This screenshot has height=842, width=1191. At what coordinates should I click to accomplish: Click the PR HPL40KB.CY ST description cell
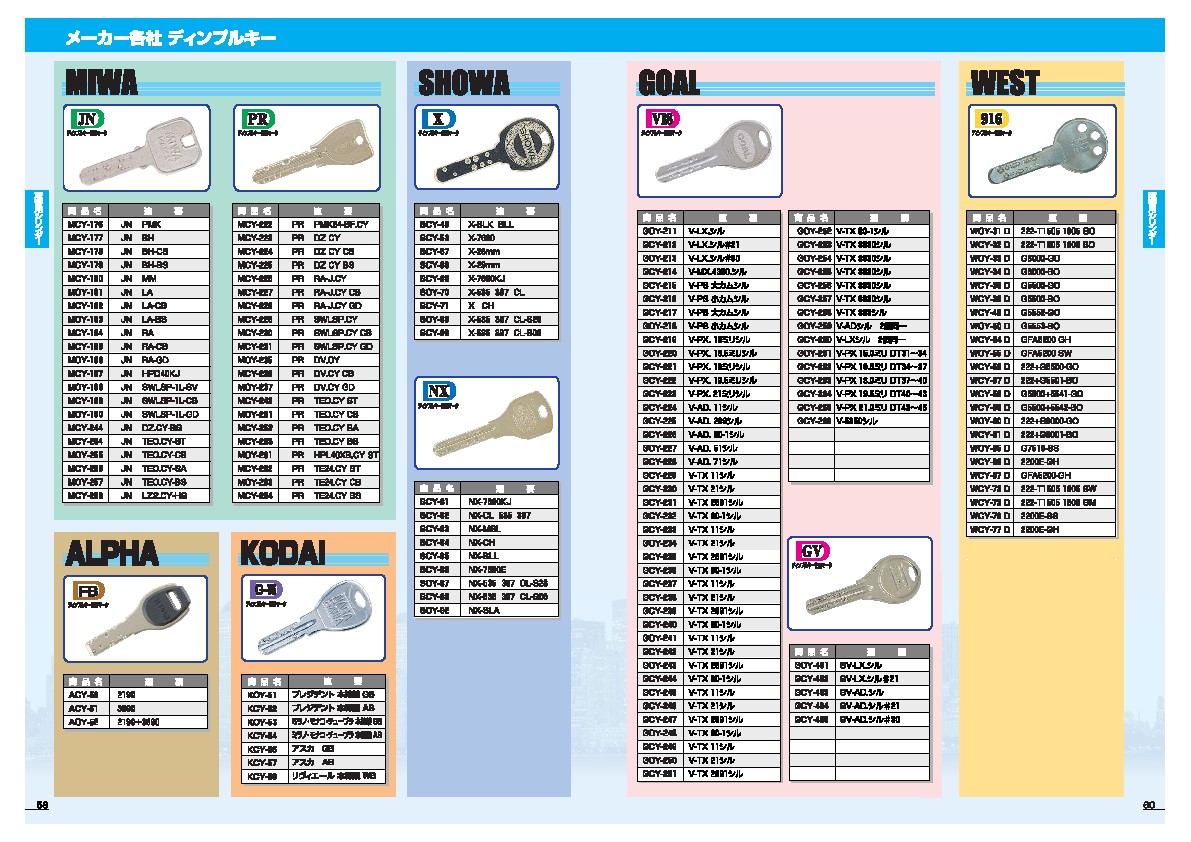point(330,456)
